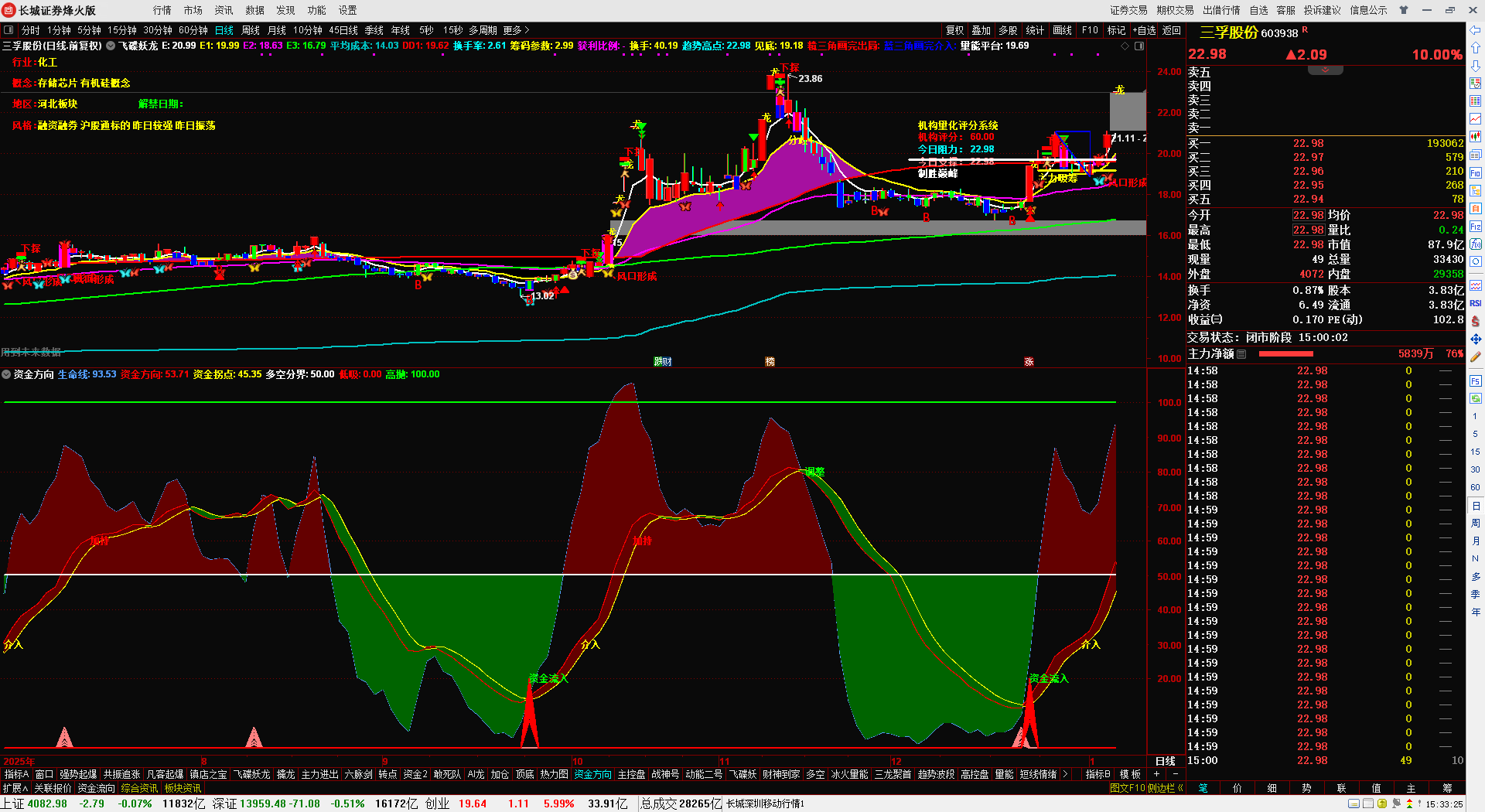Open the 资讯 menu
1485x812 pixels.
pyautogui.click(x=224, y=10)
